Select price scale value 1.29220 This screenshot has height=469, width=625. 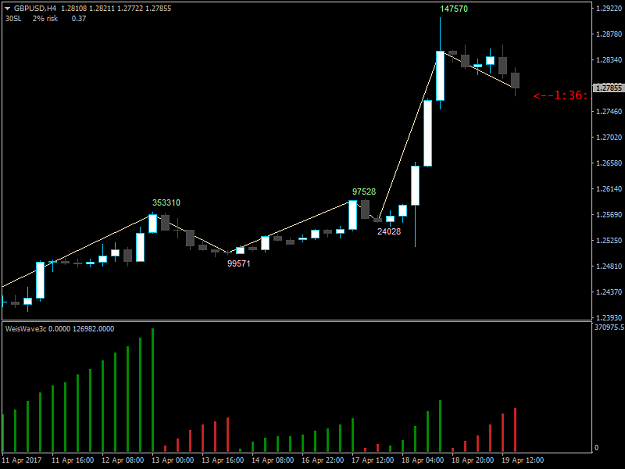[609, 9]
